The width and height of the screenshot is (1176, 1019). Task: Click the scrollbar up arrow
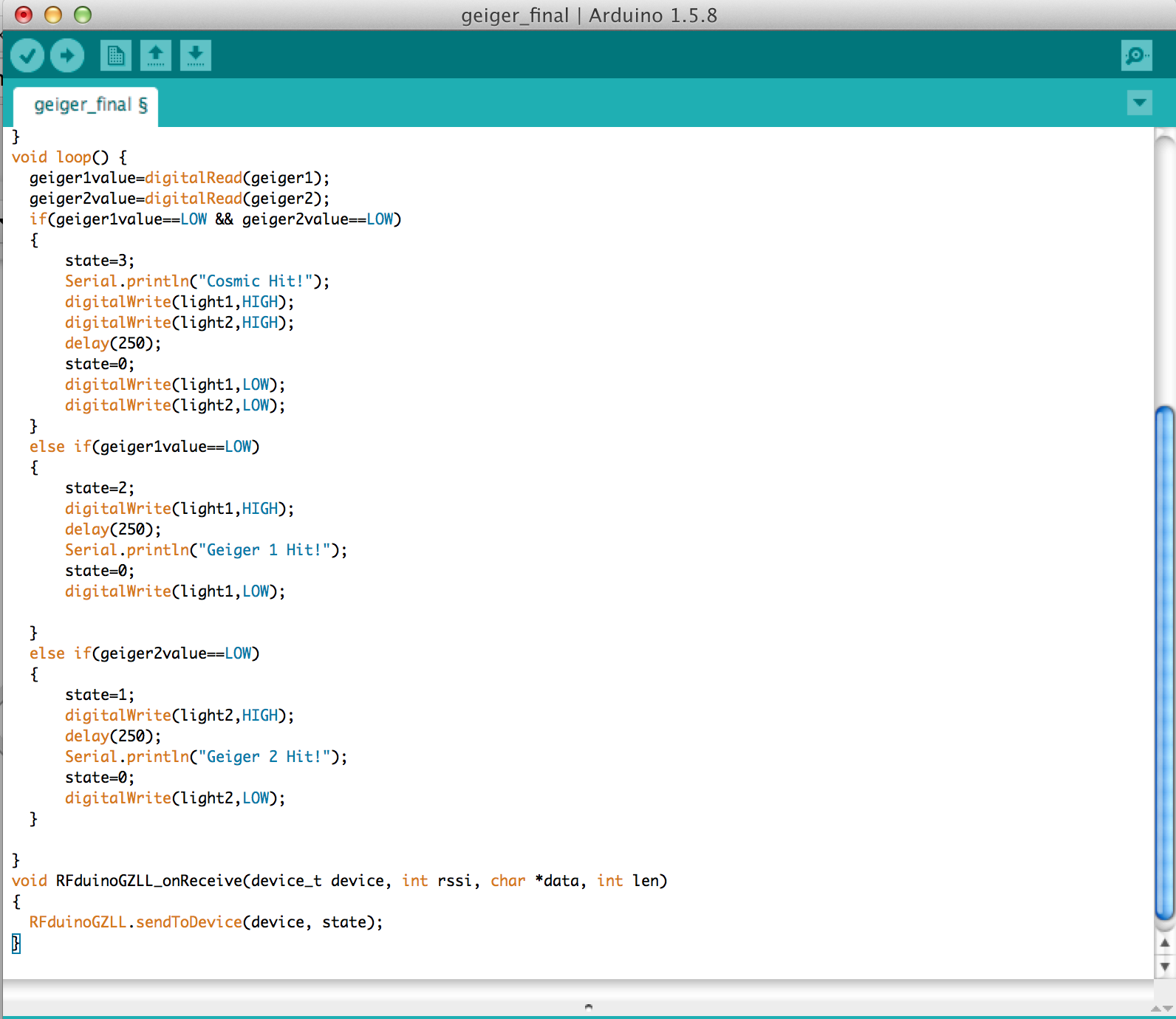pyautogui.click(x=1165, y=943)
